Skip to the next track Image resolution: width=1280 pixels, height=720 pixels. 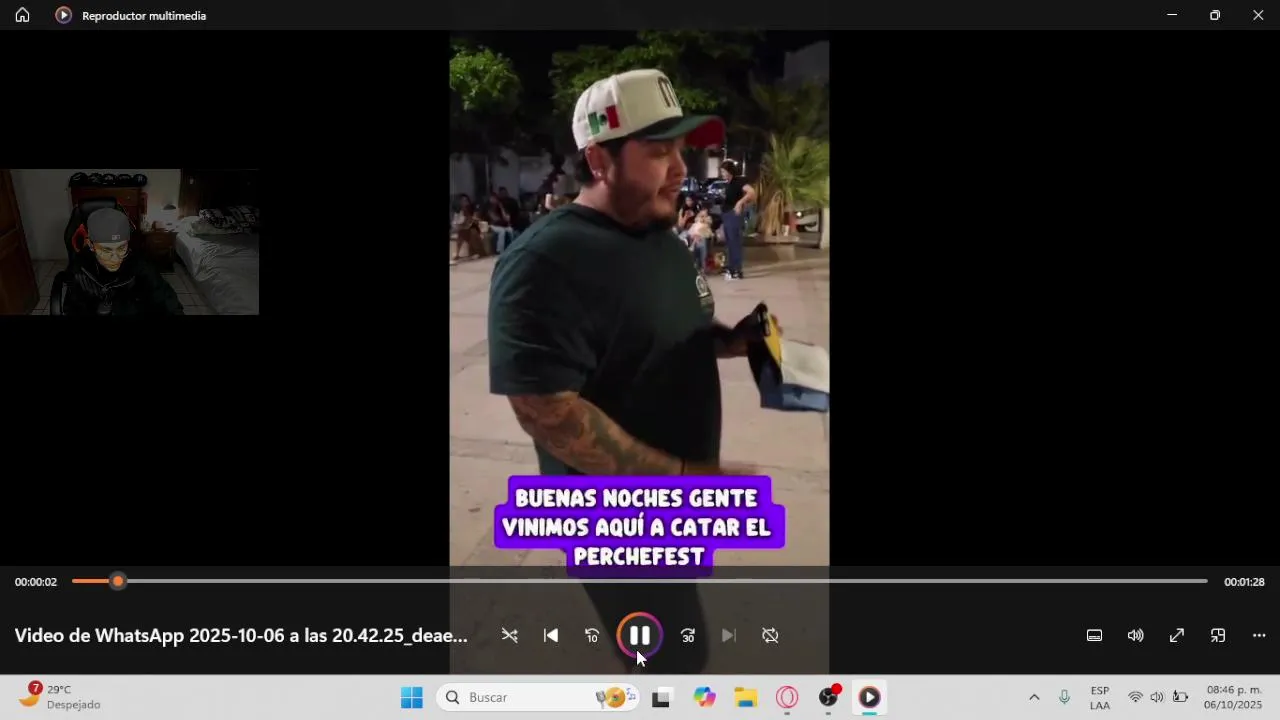(x=729, y=635)
